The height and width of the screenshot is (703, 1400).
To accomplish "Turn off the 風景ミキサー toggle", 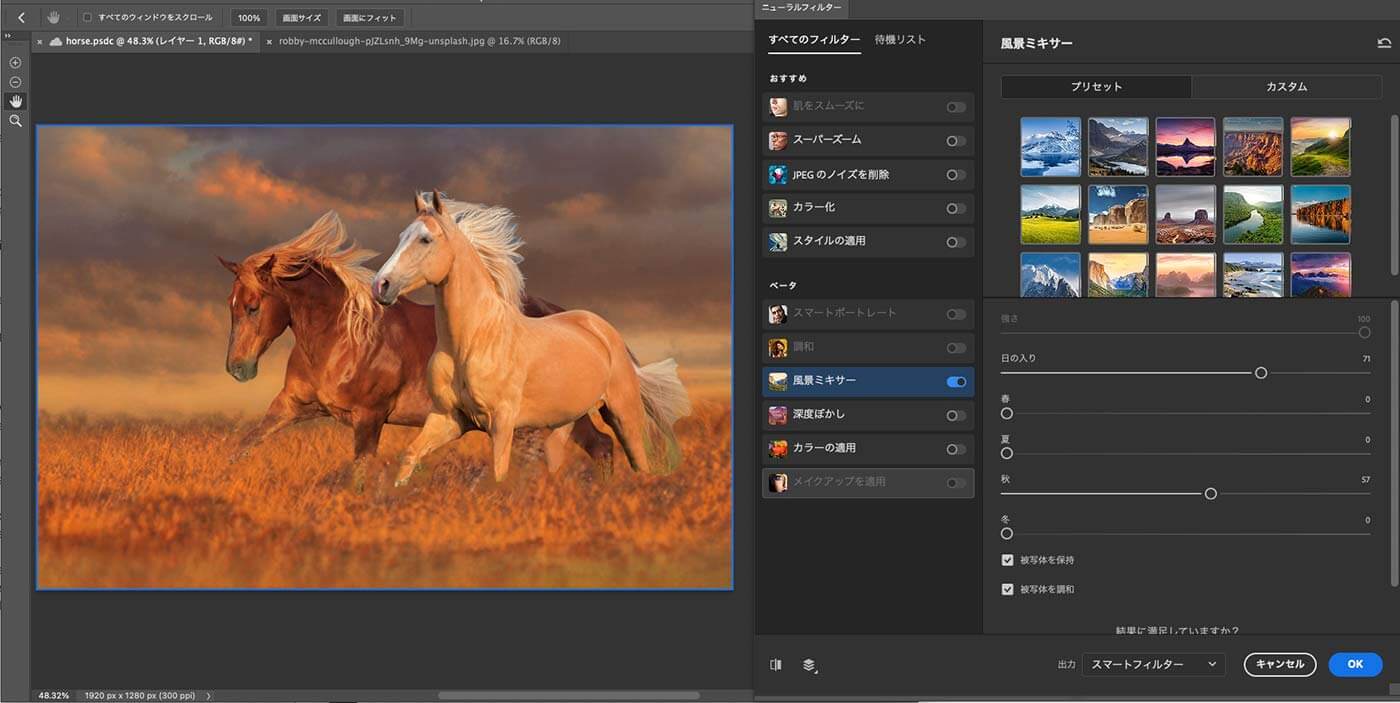I will pos(956,381).
